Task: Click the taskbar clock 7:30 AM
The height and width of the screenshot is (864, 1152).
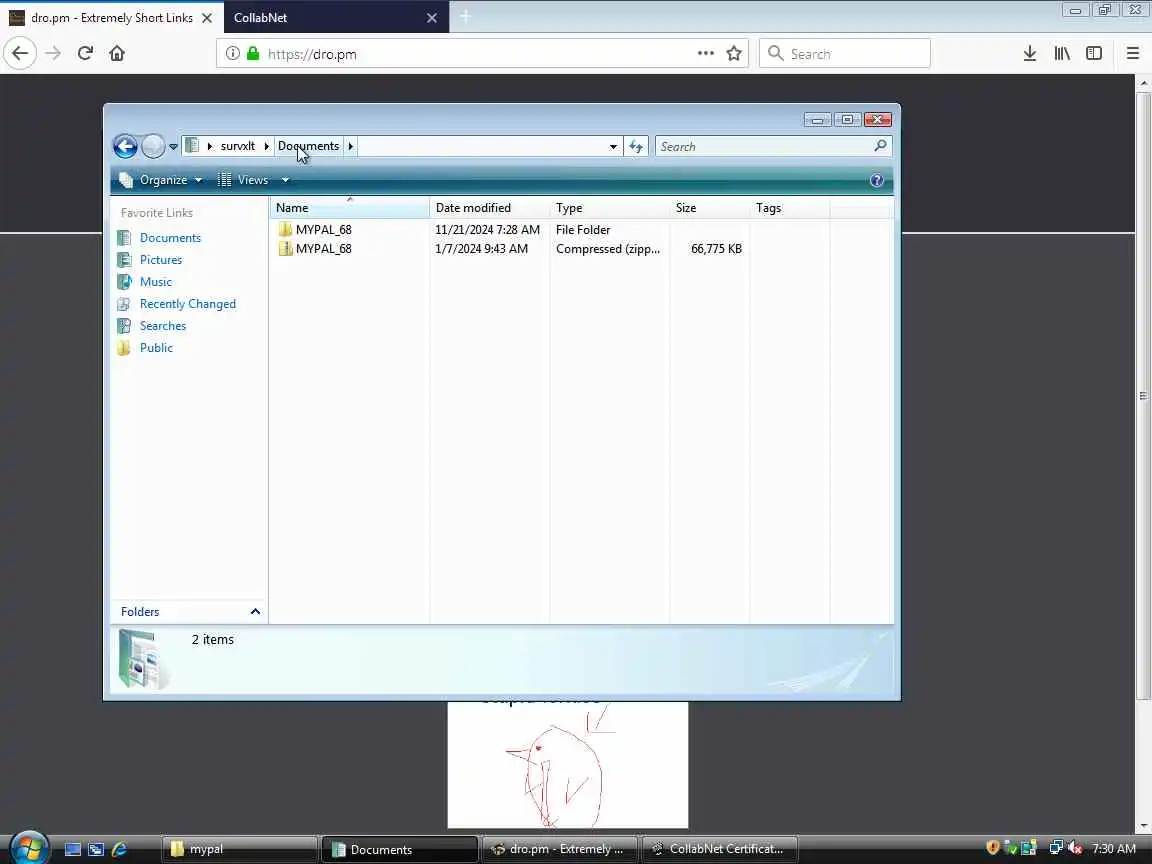Action: tap(1114, 849)
